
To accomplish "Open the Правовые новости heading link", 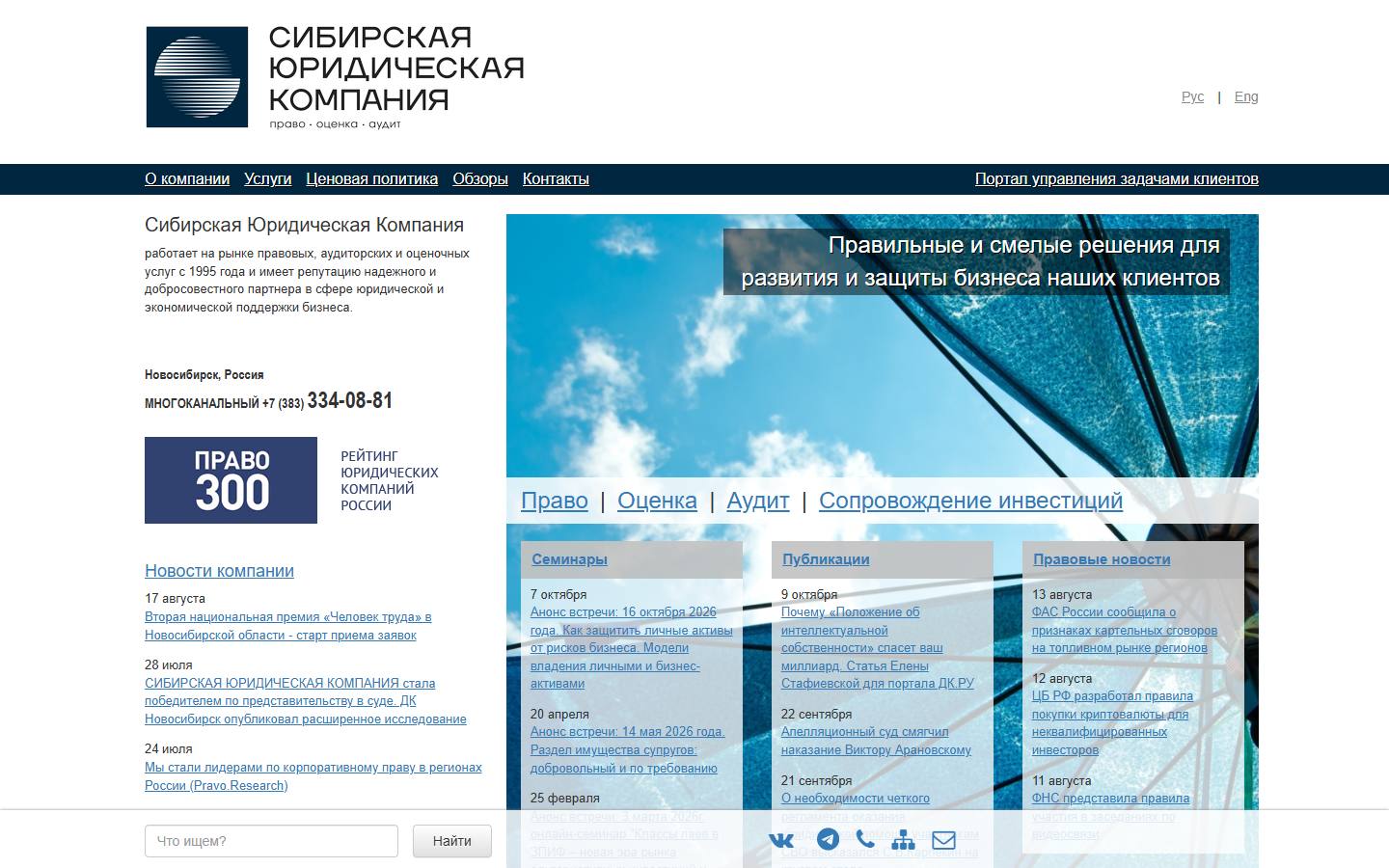I will [1102, 559].
